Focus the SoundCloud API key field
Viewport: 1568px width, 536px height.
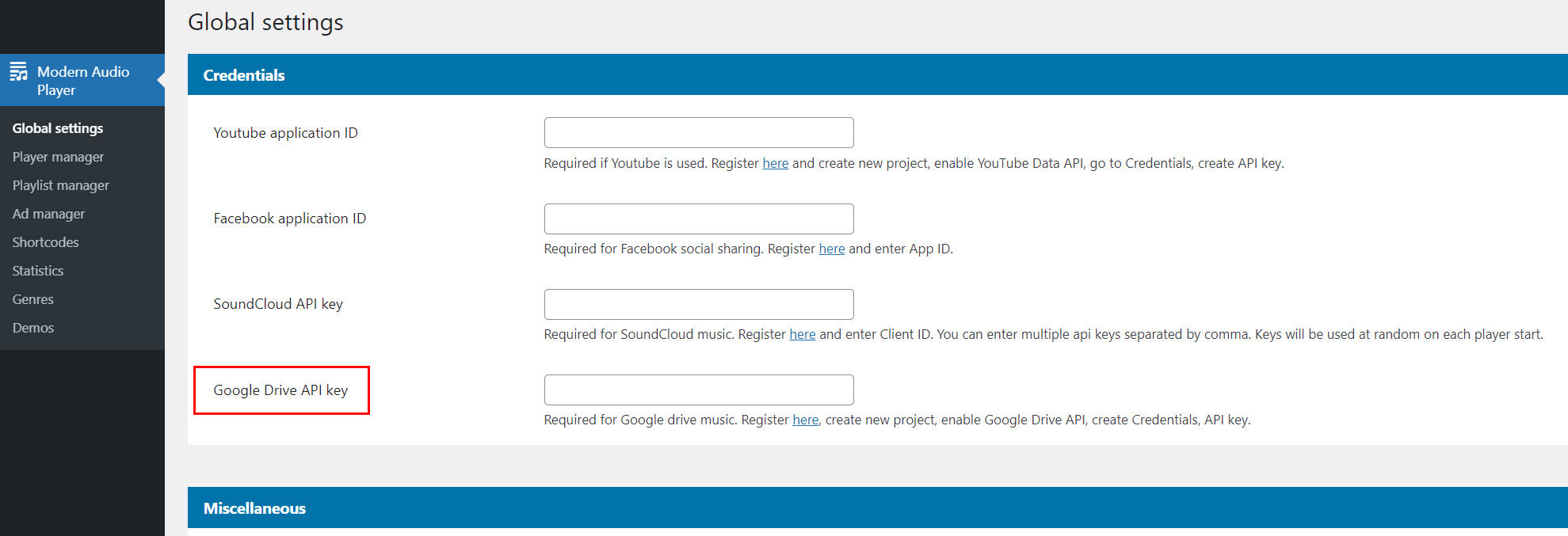point(698,304)
